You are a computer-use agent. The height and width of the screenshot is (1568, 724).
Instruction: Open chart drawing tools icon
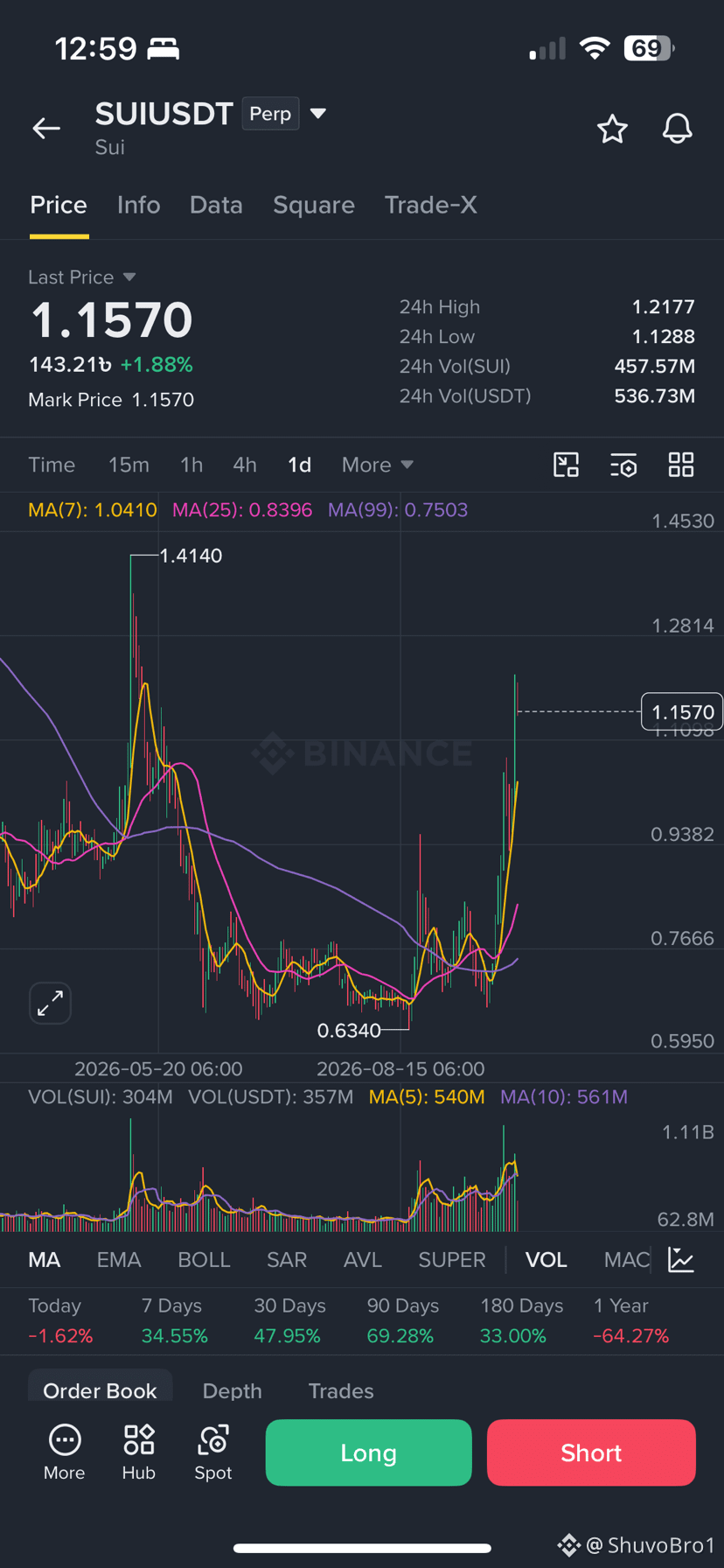click(567, 465)
